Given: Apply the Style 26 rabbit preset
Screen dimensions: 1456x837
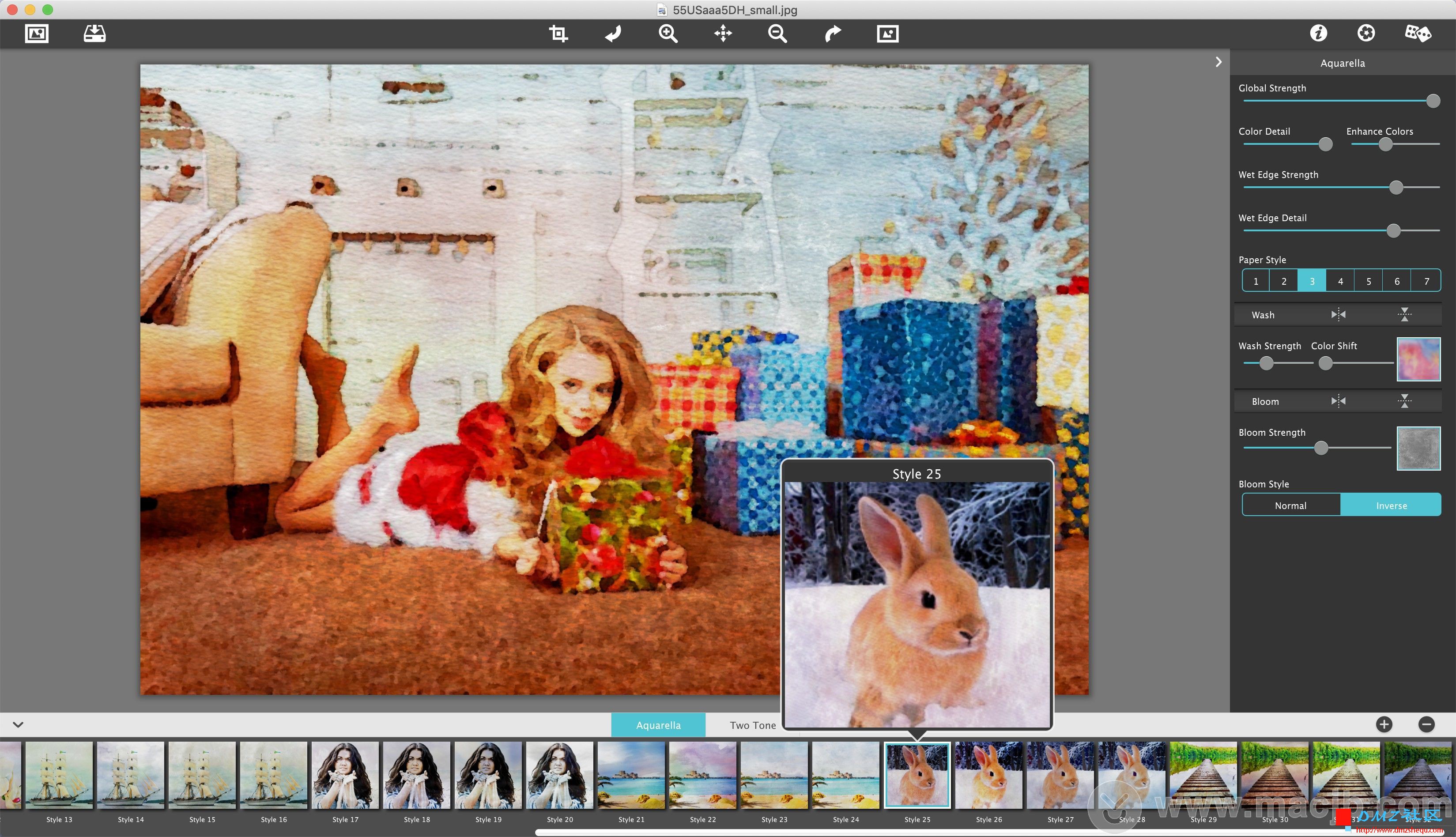Looking at the screenshot, I should (x=988, y=774).
